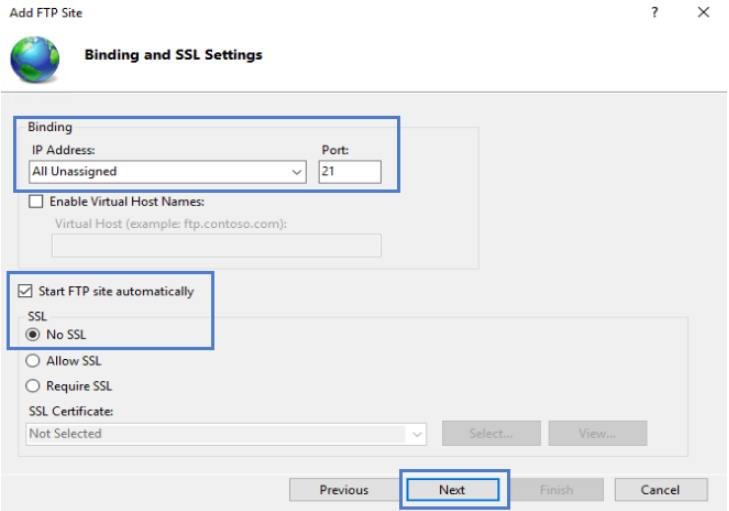Image resolution: width=729 pixels, height=511 pixels.
Task: Open the SSL Certificate dropdown
Action: point(226,434)
